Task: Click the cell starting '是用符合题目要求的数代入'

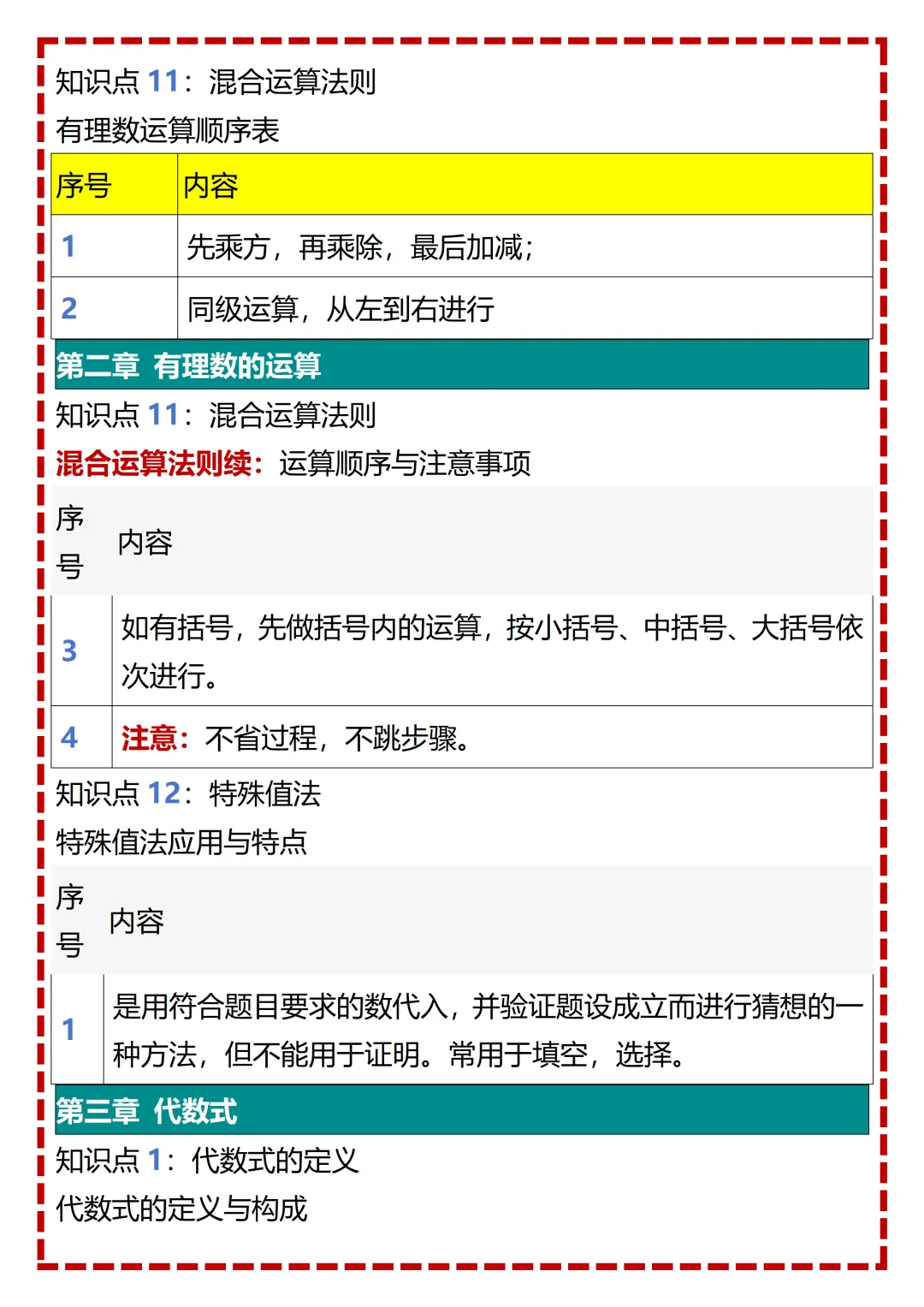Action: [x=489, y=1030]
